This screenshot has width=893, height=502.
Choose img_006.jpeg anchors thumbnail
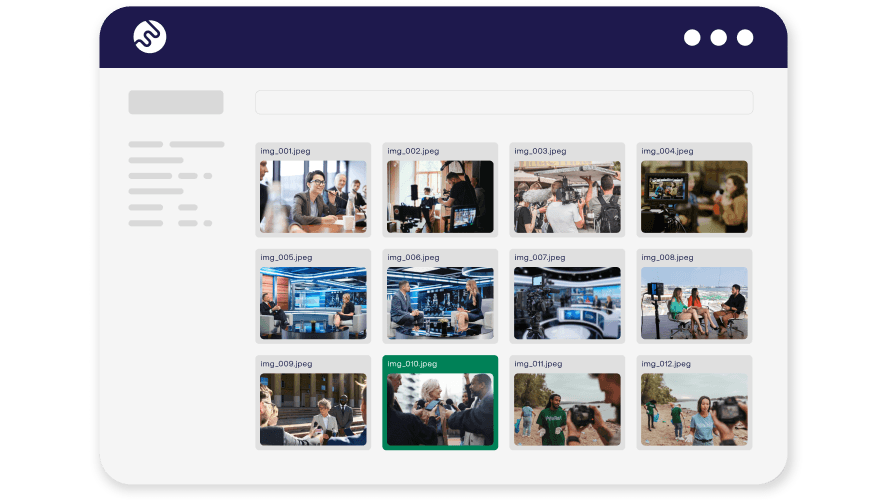[x=440, y=303]
